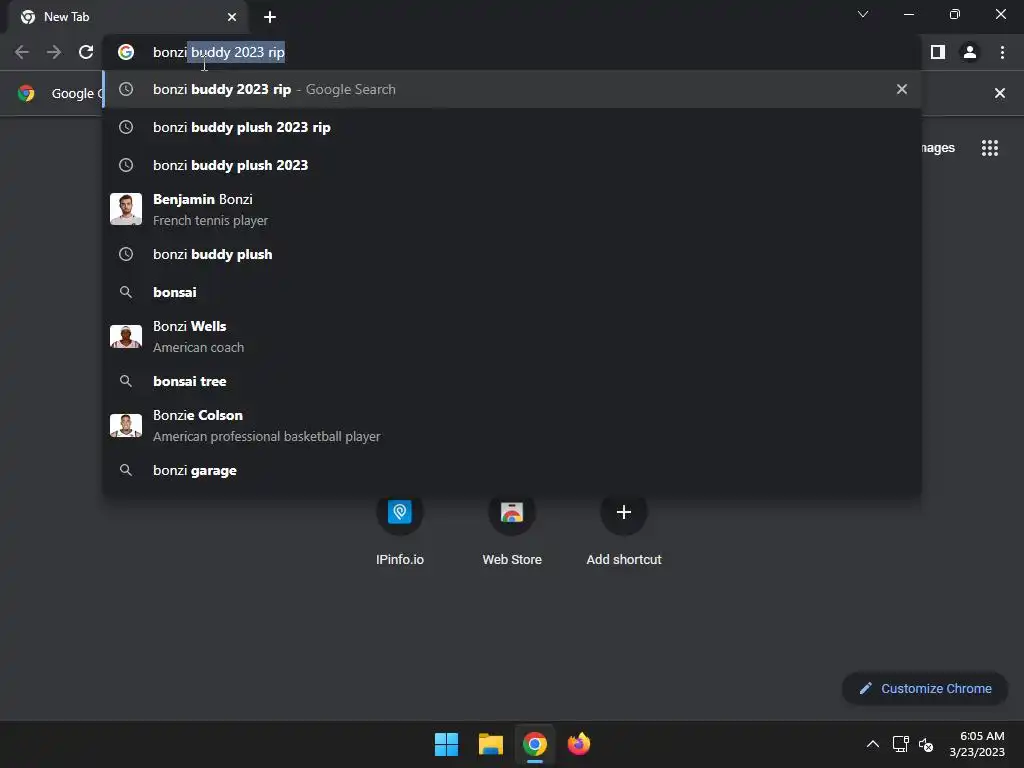
Task: Open a new tab with the plus icon
Action: pos(270,17)
